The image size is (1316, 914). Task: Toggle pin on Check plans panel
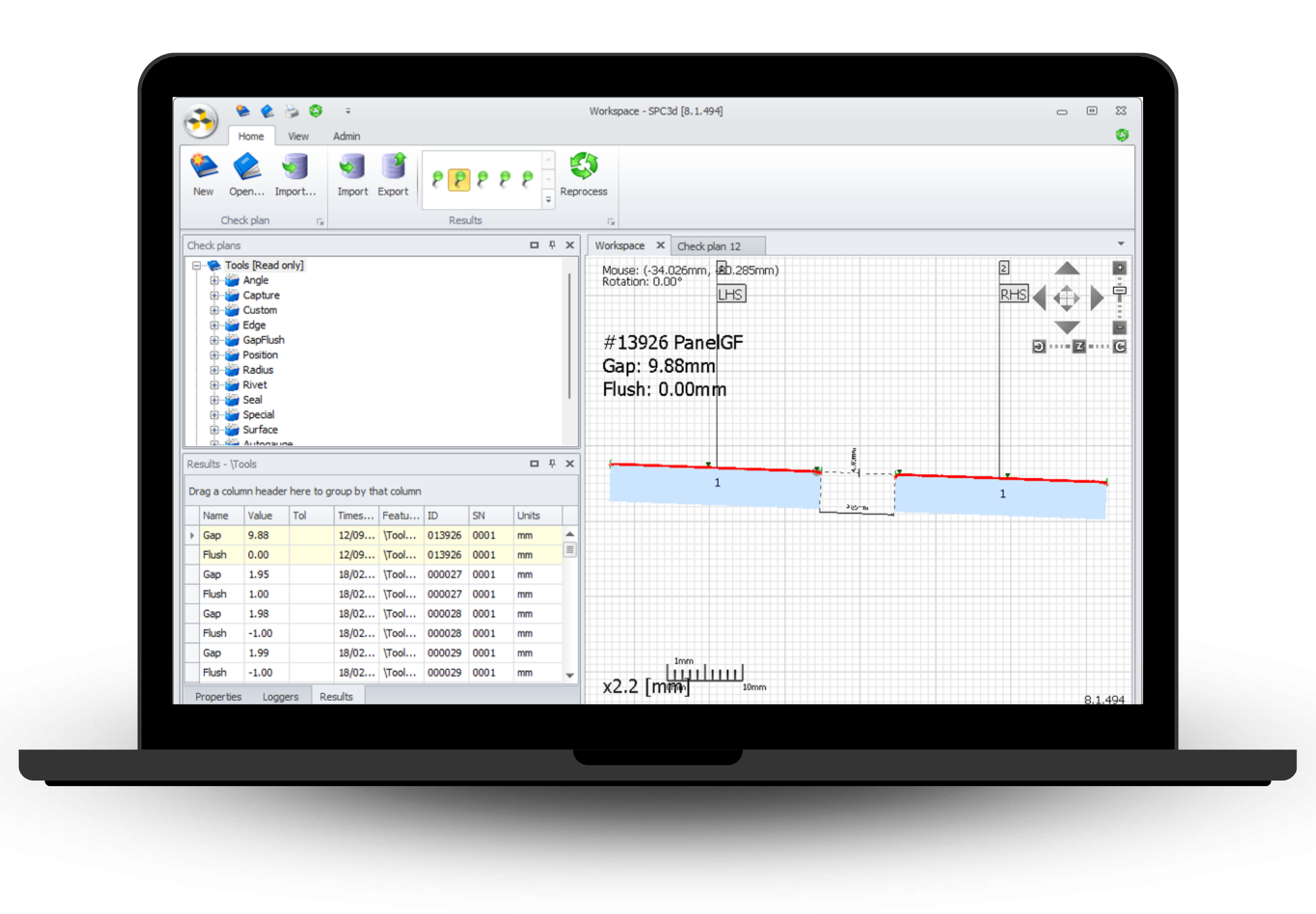pos(552,245)
